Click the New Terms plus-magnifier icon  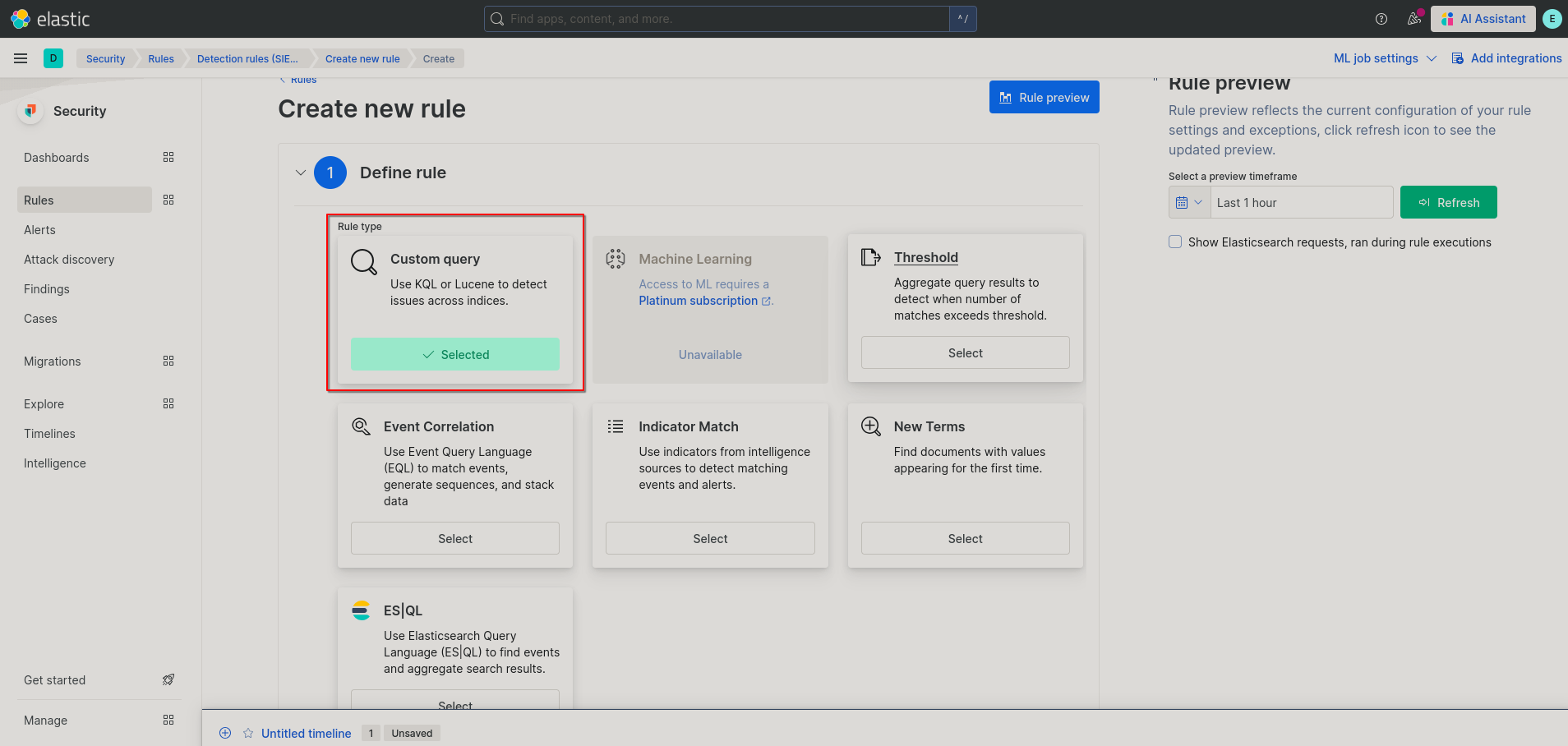871,426
